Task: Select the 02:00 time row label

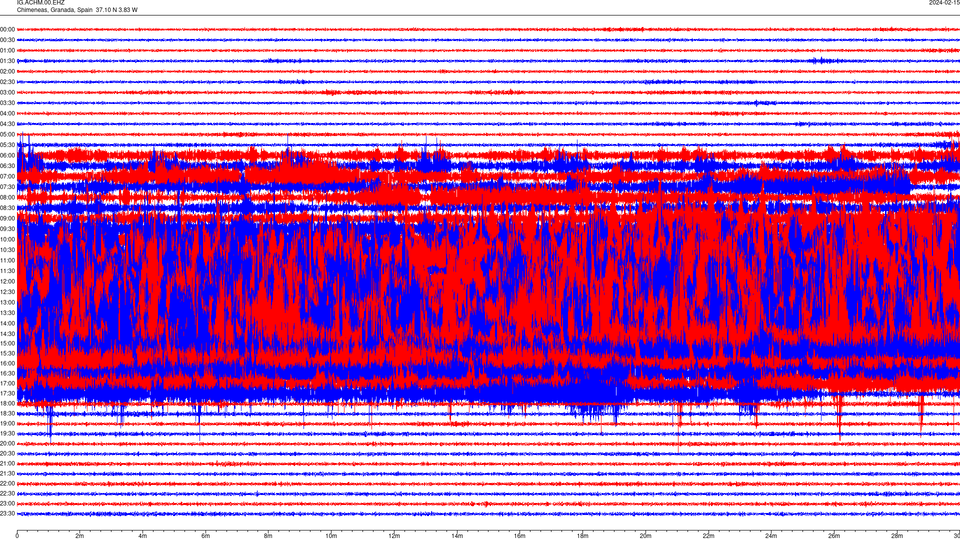Action: [x=7, y=72]
